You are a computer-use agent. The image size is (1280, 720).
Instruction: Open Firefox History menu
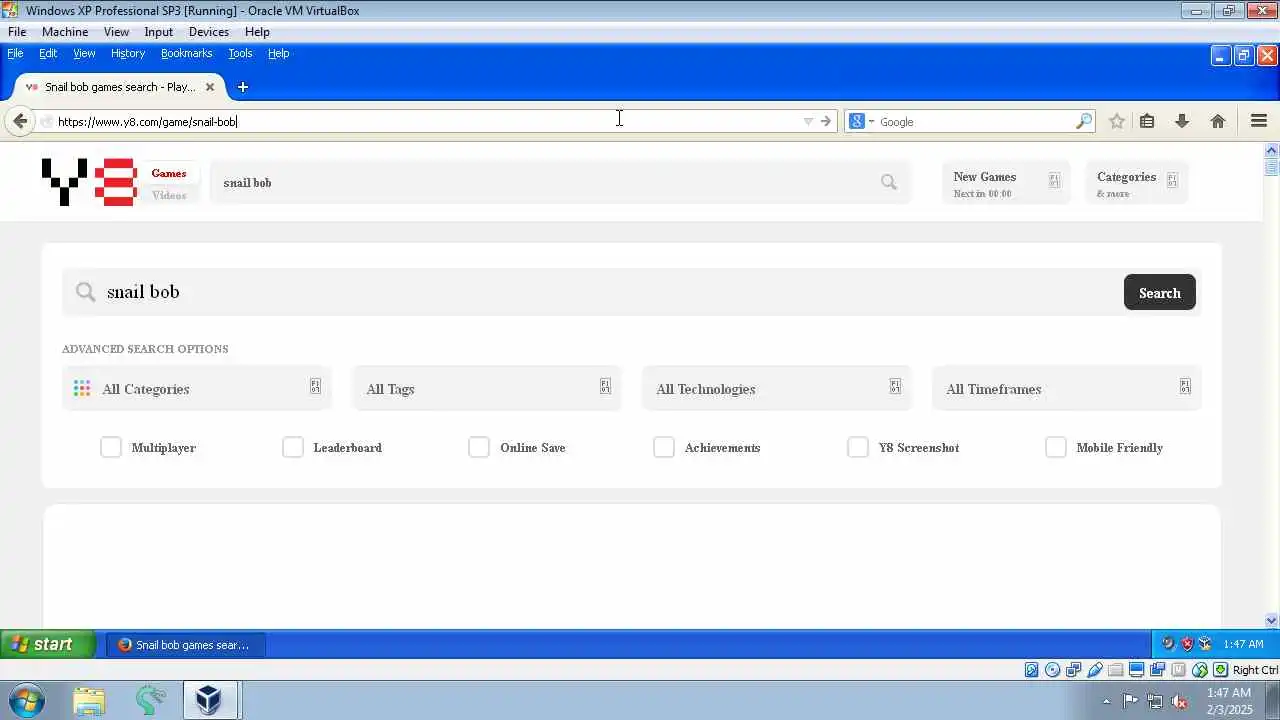pyautogui.click(x=128, y=53)
